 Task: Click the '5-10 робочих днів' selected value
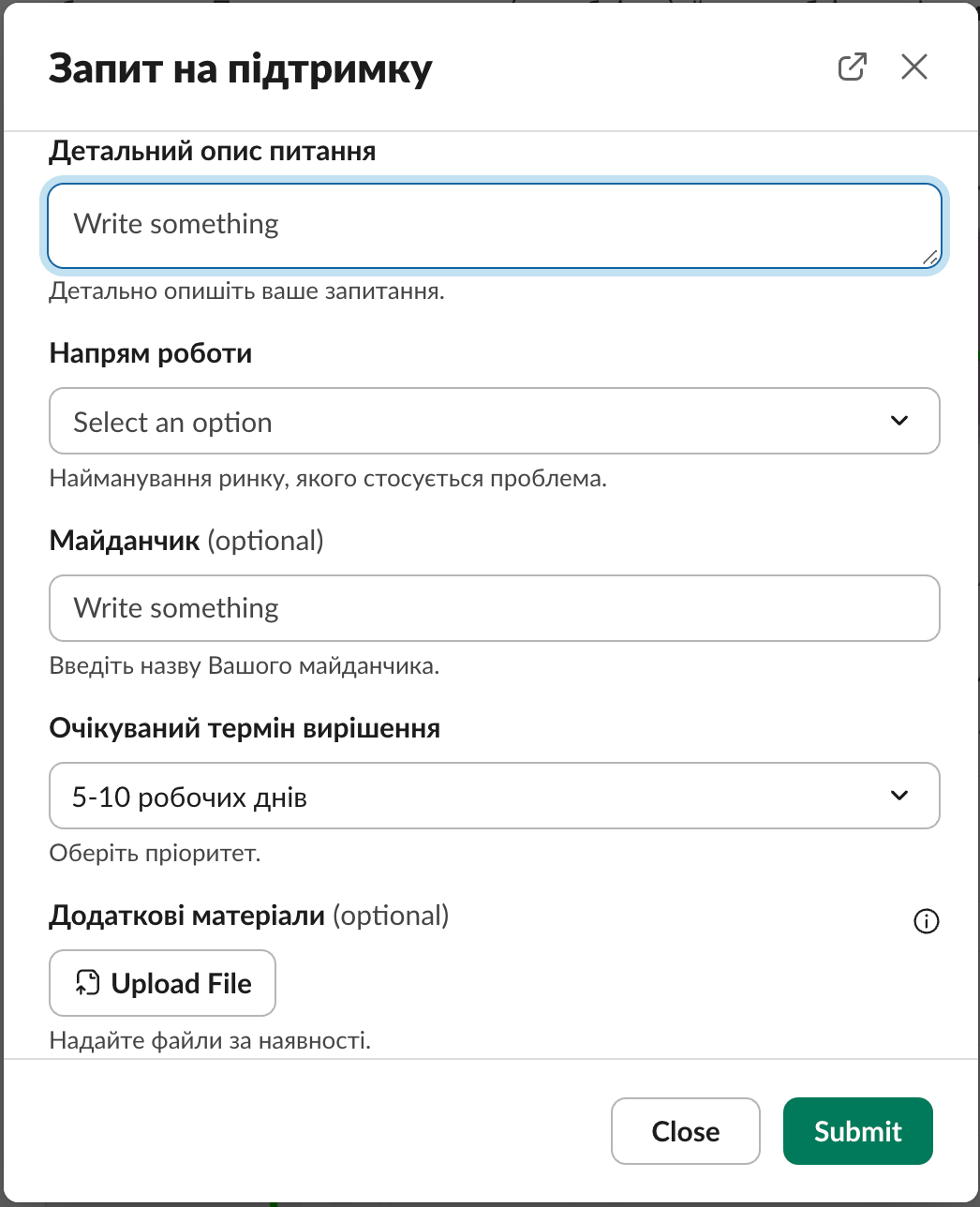190,797
